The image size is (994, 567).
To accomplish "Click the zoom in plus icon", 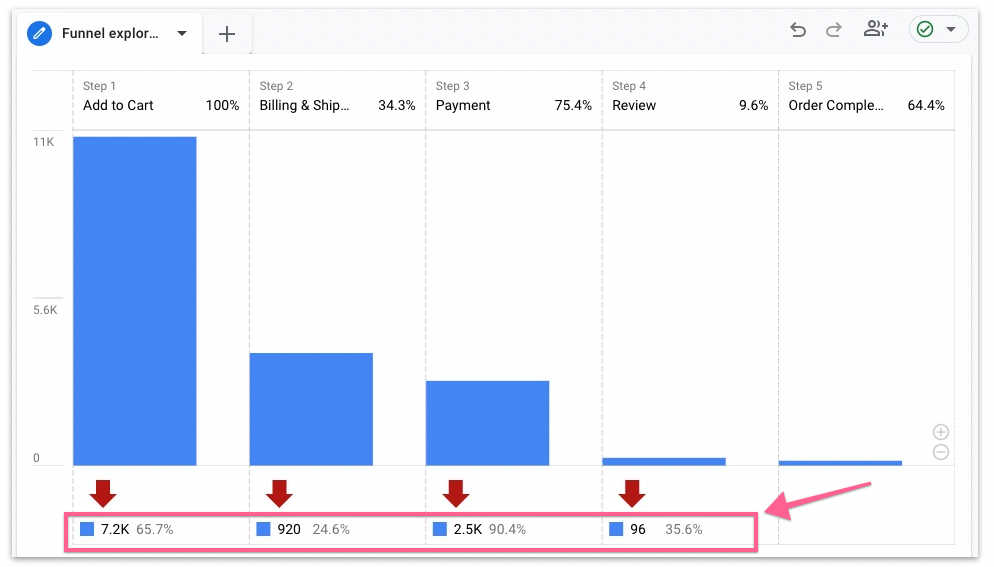I will click(x=940, y=432).
